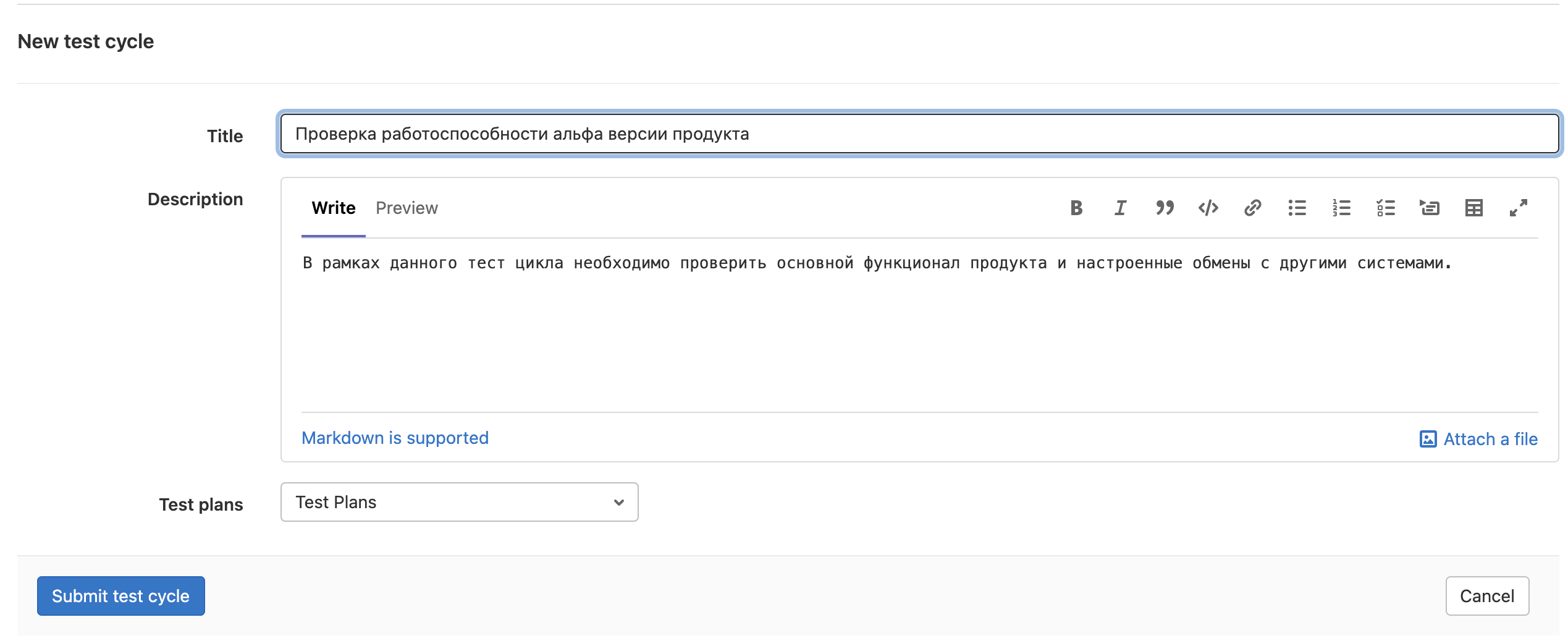Open Markdown is supported link
This screenshot has width=1568, height=638.
point(395,438)
